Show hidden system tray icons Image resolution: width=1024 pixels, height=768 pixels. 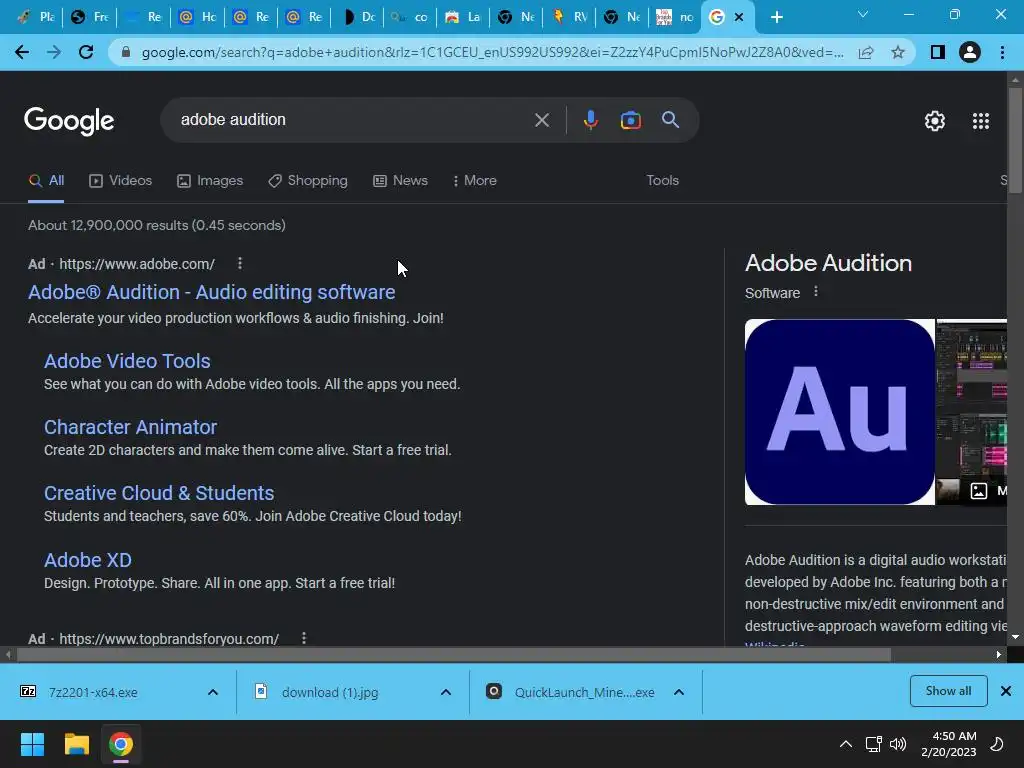click(x=846, y=744)
